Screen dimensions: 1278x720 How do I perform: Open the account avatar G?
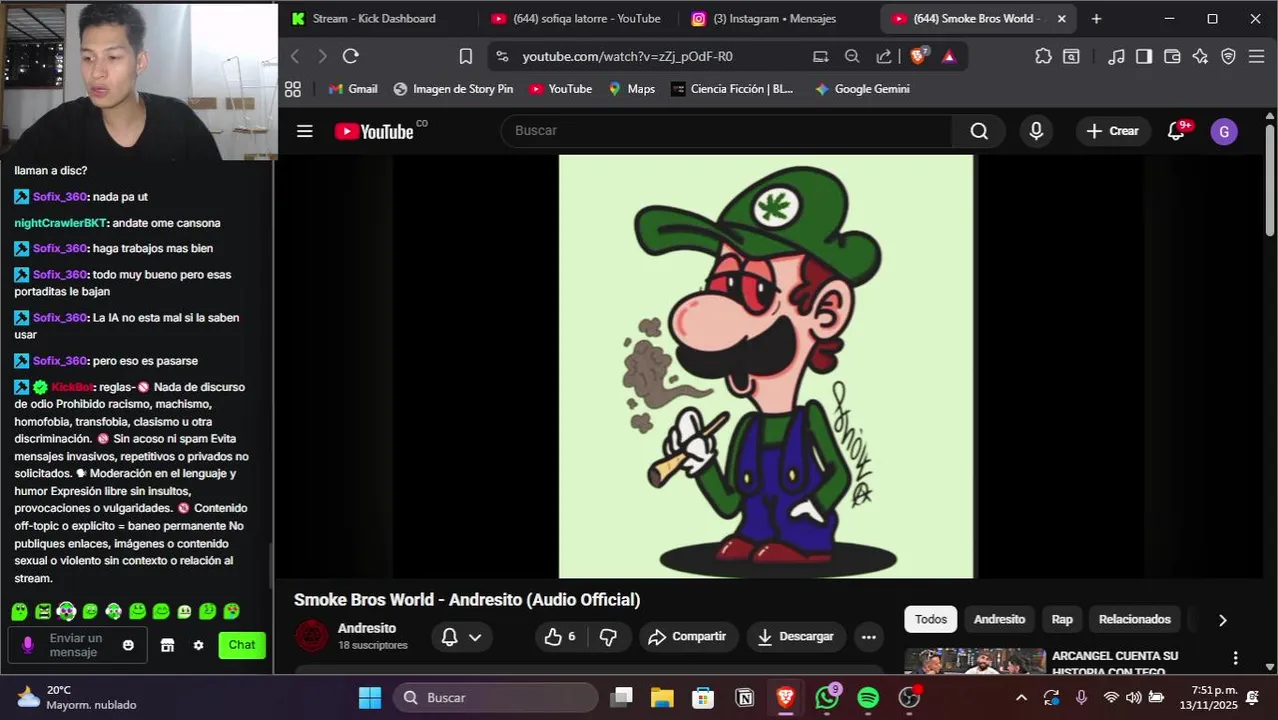coord(1224,132)
